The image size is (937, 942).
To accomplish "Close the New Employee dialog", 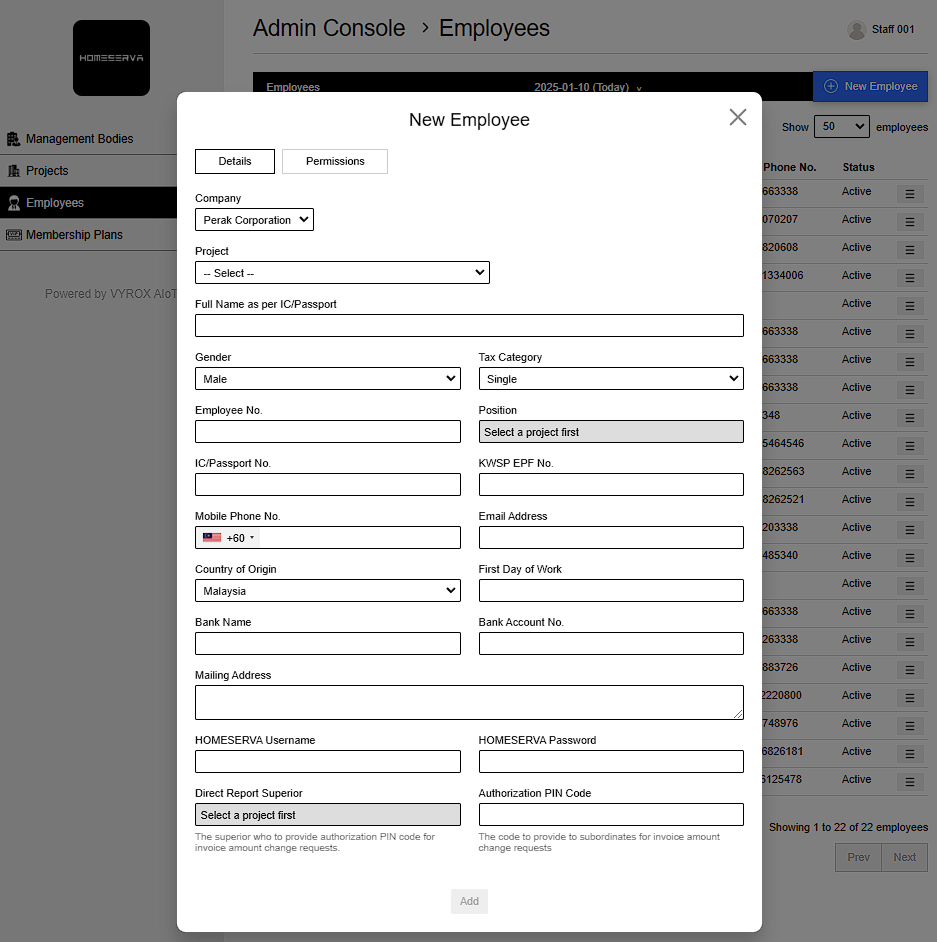I will [738, 117].
